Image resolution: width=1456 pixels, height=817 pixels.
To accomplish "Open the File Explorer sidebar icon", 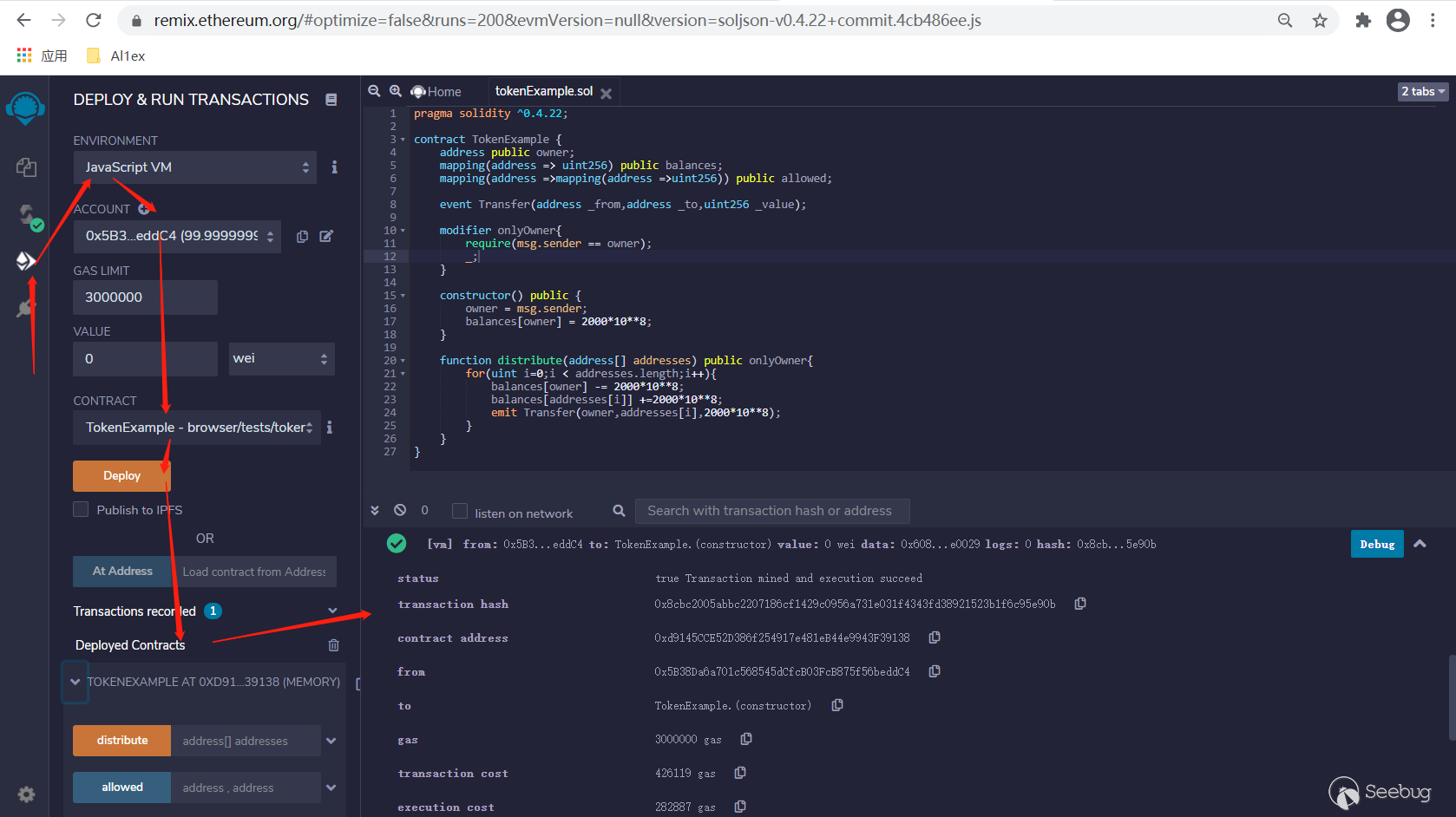I will coord(26,167).
